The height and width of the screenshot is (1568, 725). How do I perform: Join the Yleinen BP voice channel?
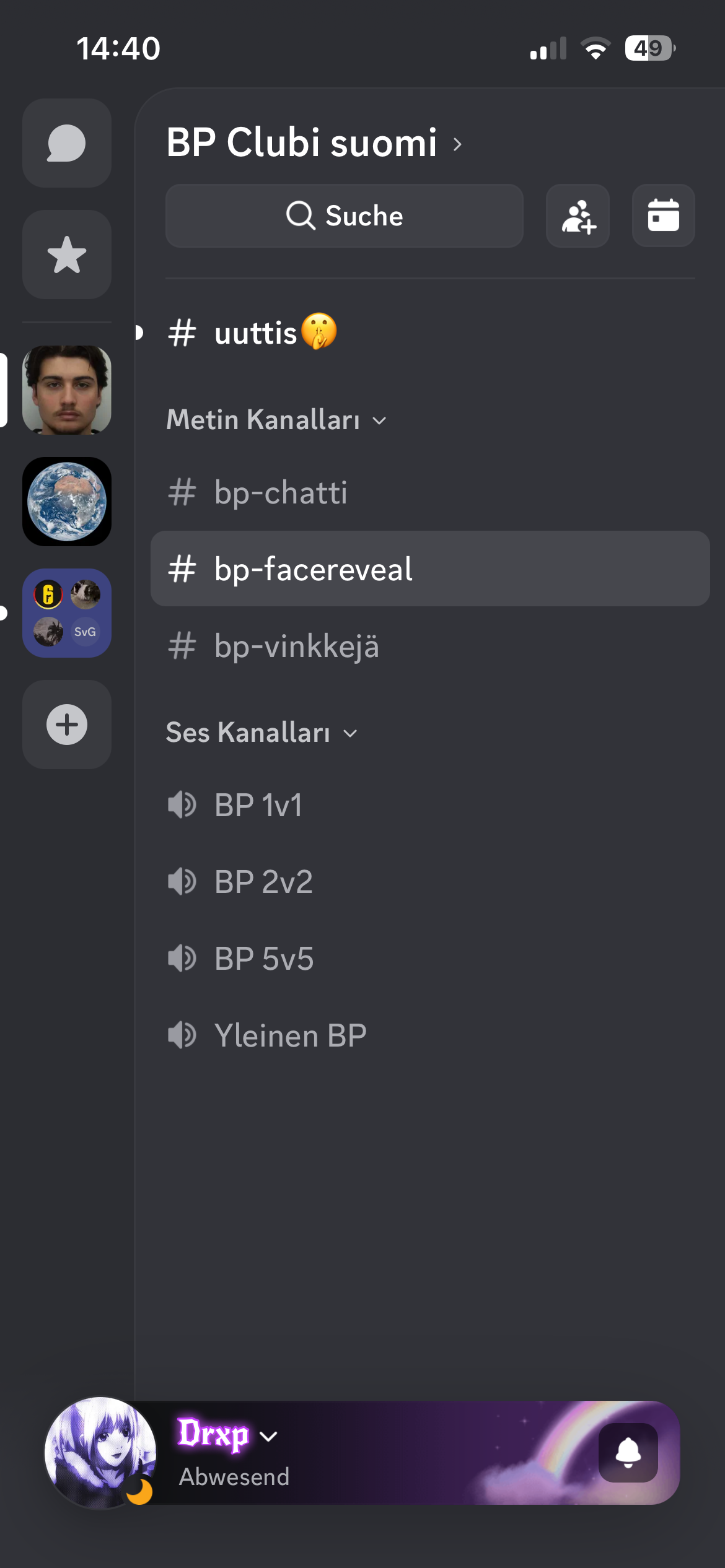click(x=430, y=1035)
